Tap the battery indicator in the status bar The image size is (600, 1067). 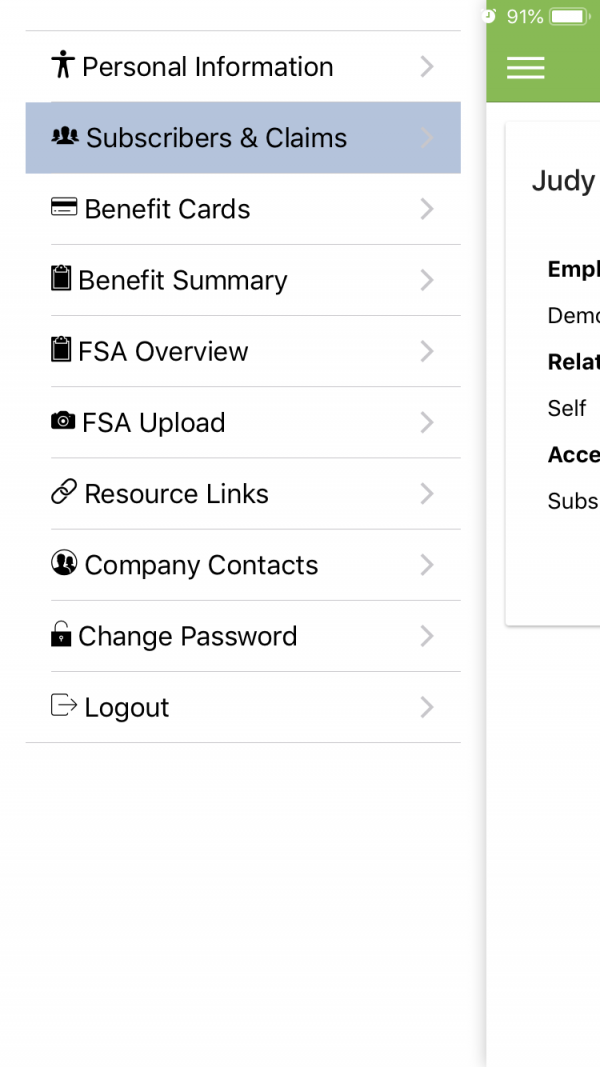(x=570, y=16)
